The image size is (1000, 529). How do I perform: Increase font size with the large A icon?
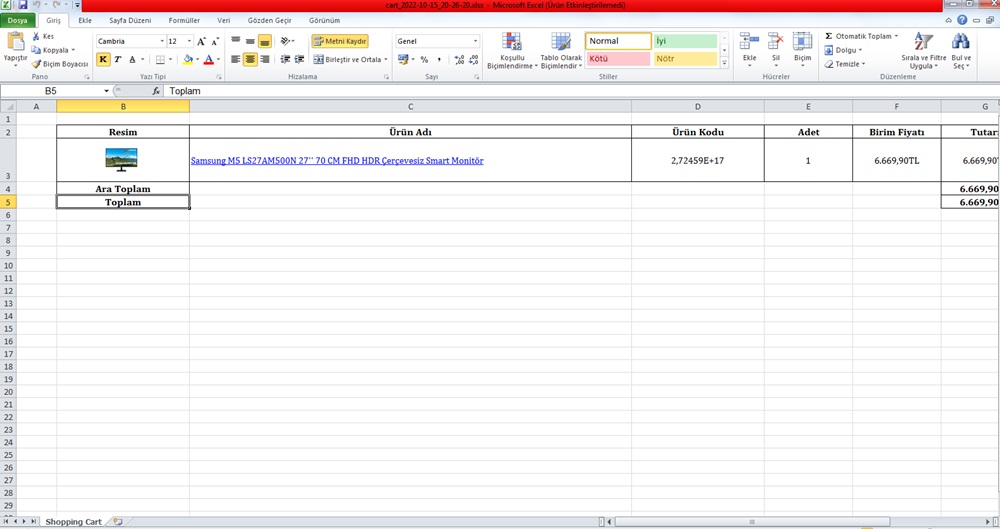pyautogui.click(x=201, y=41)
